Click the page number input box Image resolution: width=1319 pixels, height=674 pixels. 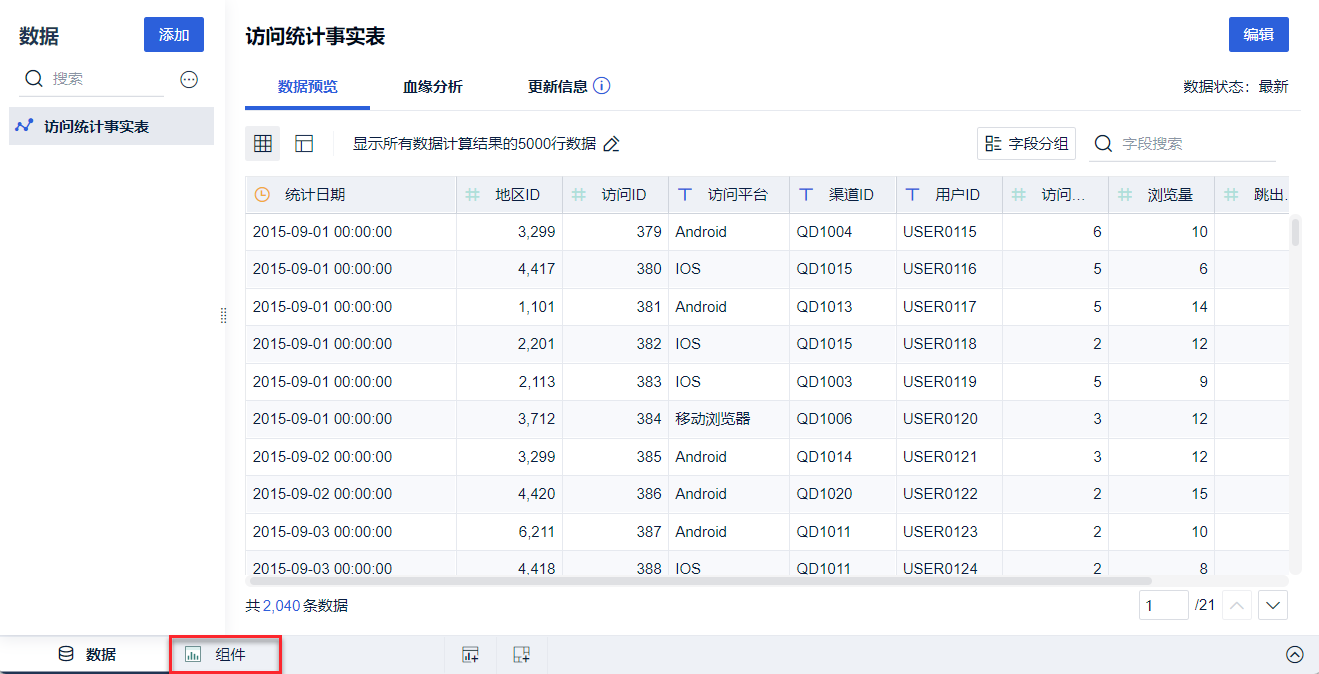click(x=1164, y=605)
